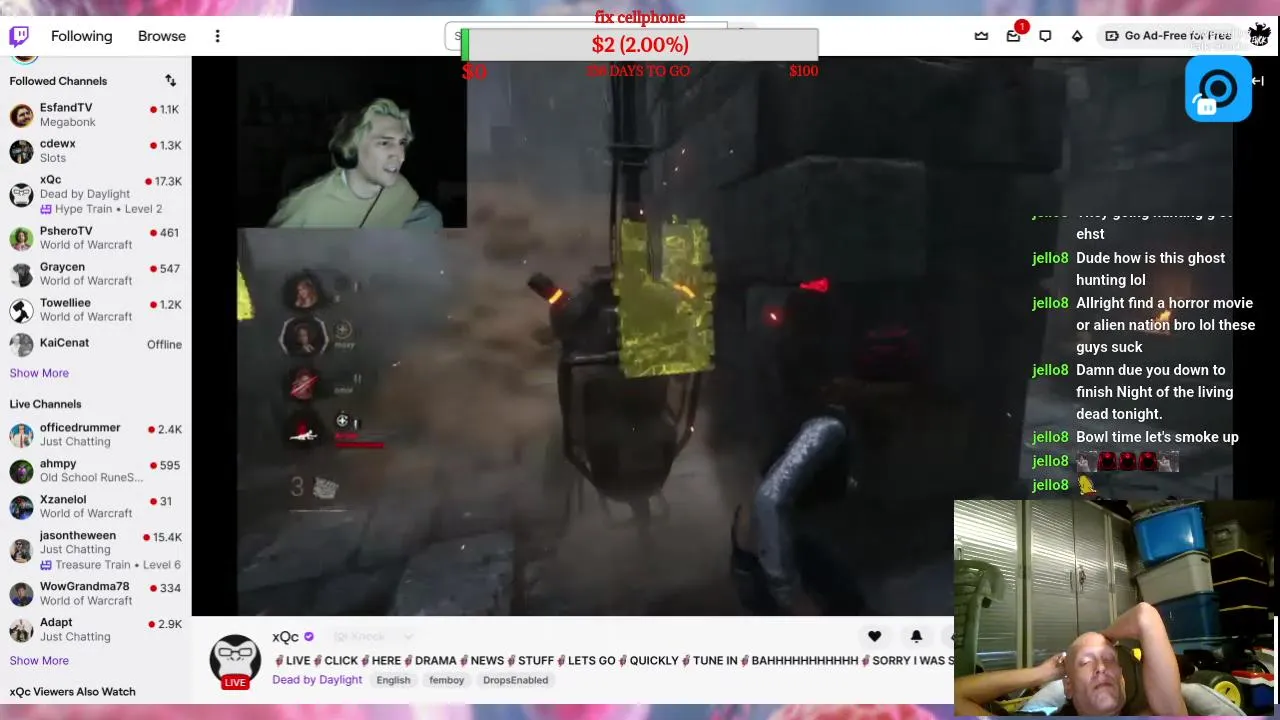Click the Followed Channels heading
This screenshot has width=1280, height=720.
[58, 81]
